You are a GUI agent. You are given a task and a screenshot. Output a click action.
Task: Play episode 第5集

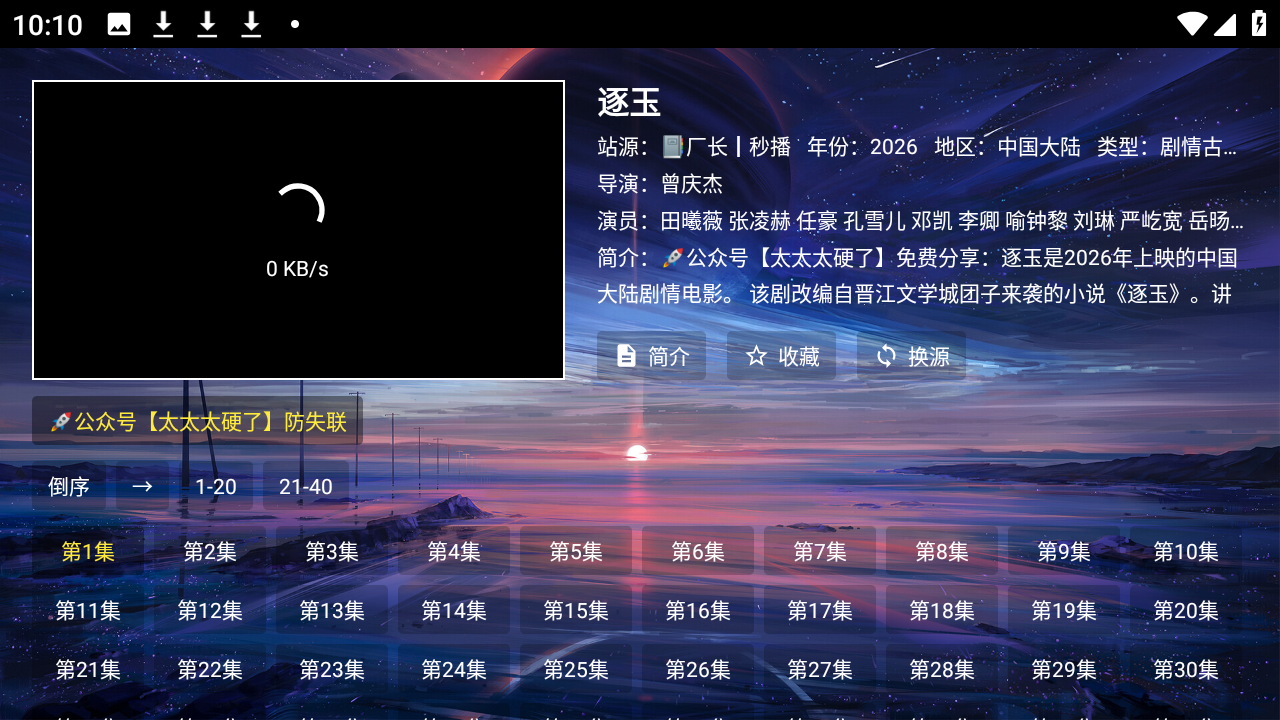tap(576, 551)
